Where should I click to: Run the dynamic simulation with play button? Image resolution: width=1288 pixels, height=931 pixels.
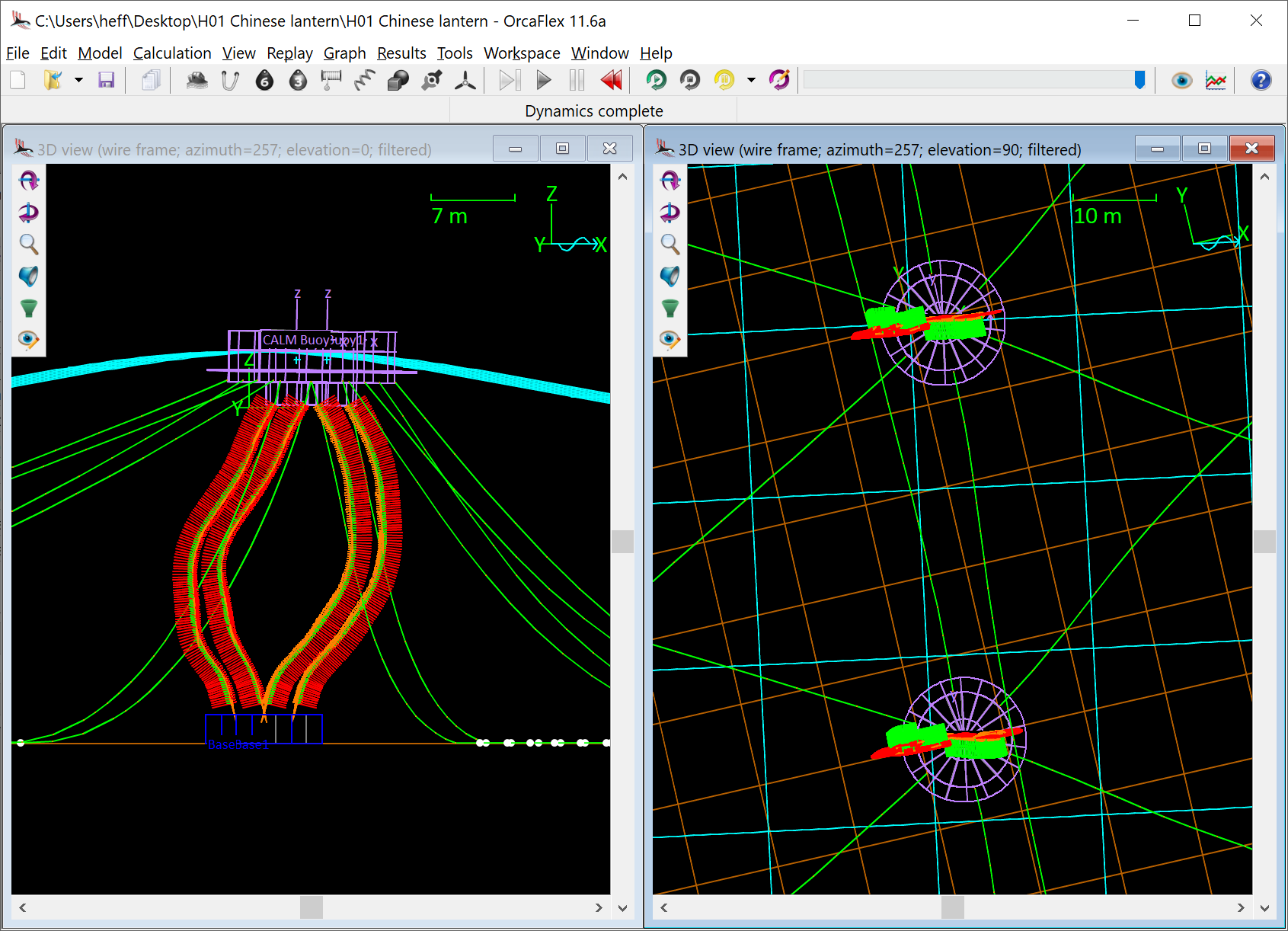[x=543, y=80]
